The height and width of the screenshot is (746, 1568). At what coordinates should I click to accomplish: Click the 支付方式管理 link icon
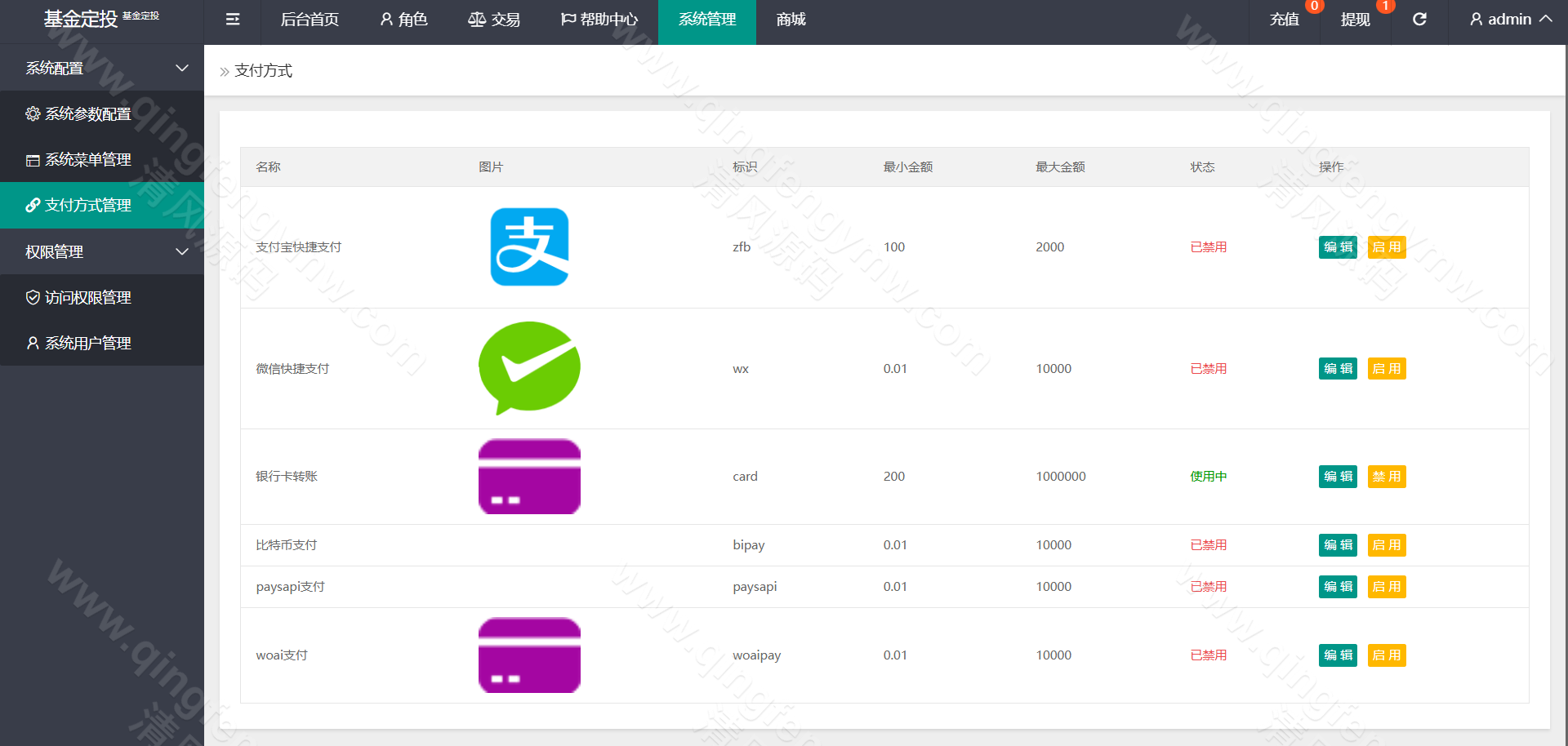(x=33, y=205)
